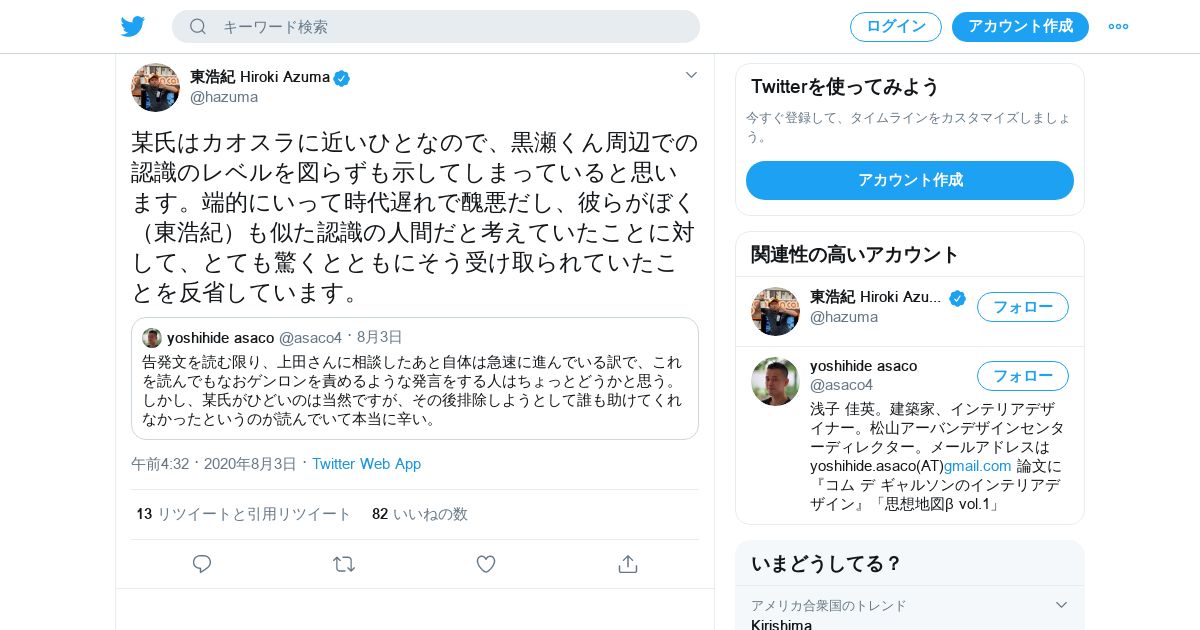Follow the yoshihide asaco account
Screen dimensions: 1200x630
click(1022, 376)
